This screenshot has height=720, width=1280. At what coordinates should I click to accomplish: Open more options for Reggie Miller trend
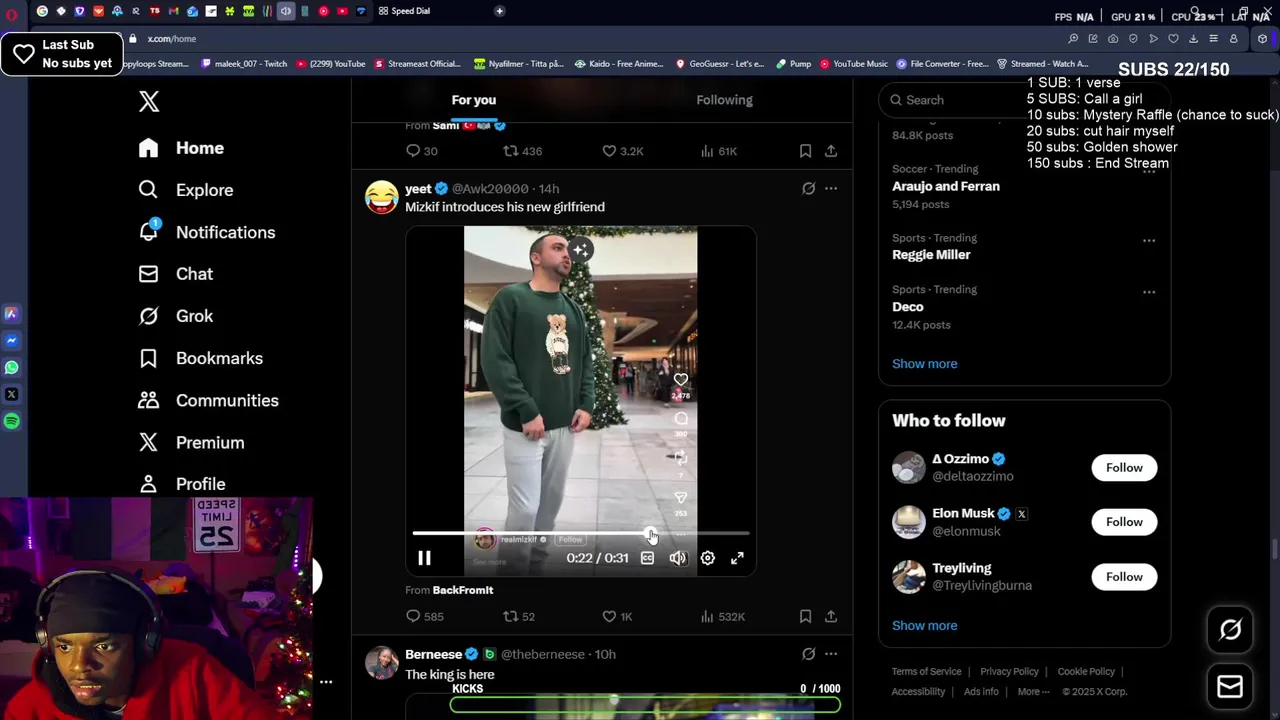tap(1149, 241)
